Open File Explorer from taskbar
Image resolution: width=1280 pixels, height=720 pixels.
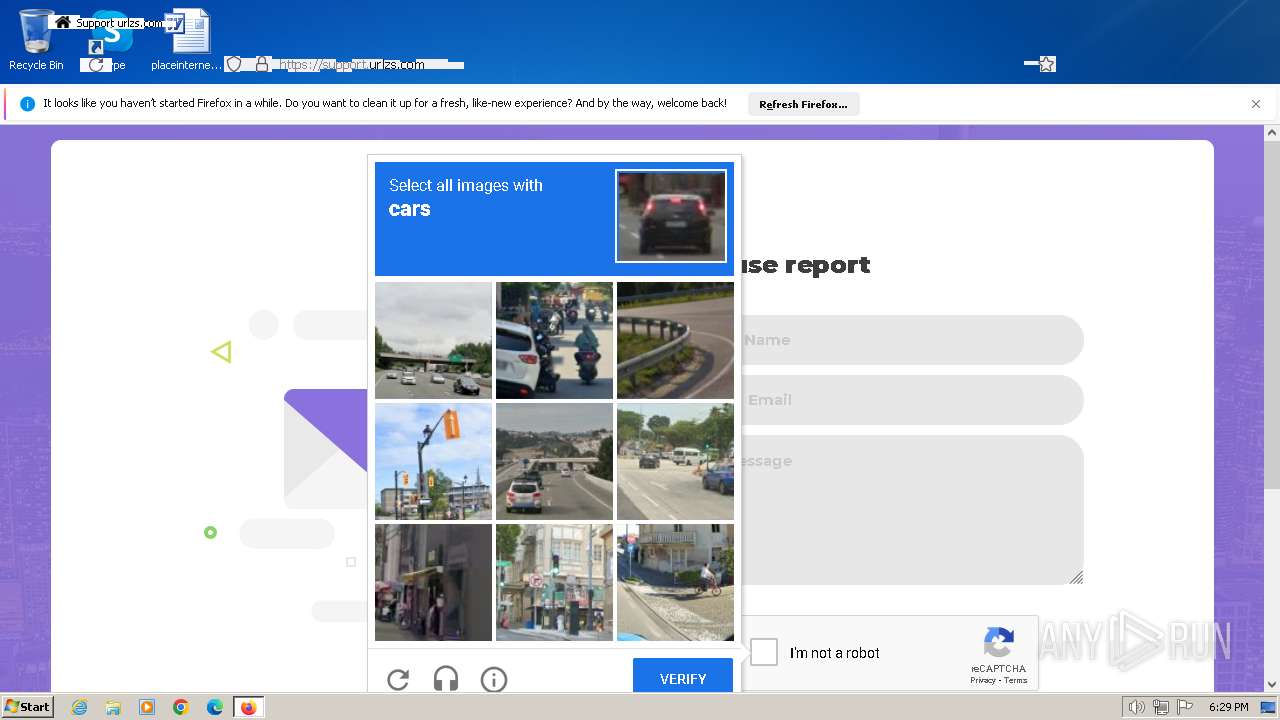[113, 707]
